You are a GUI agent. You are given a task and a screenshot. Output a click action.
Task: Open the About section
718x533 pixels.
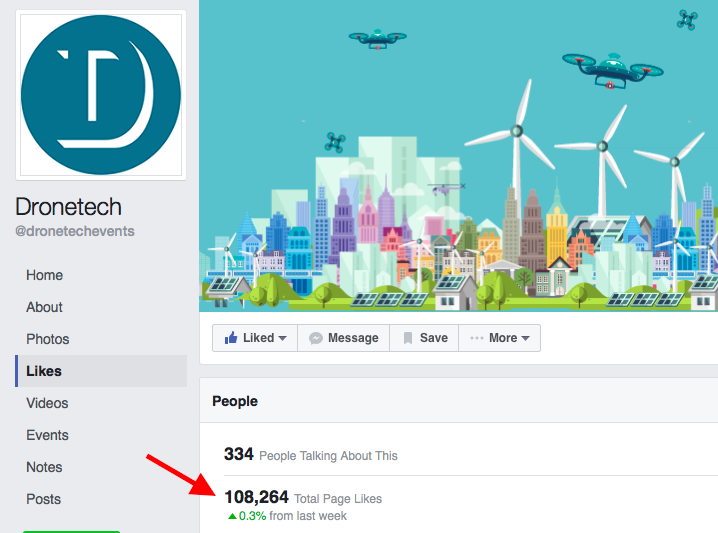(44, 307)
